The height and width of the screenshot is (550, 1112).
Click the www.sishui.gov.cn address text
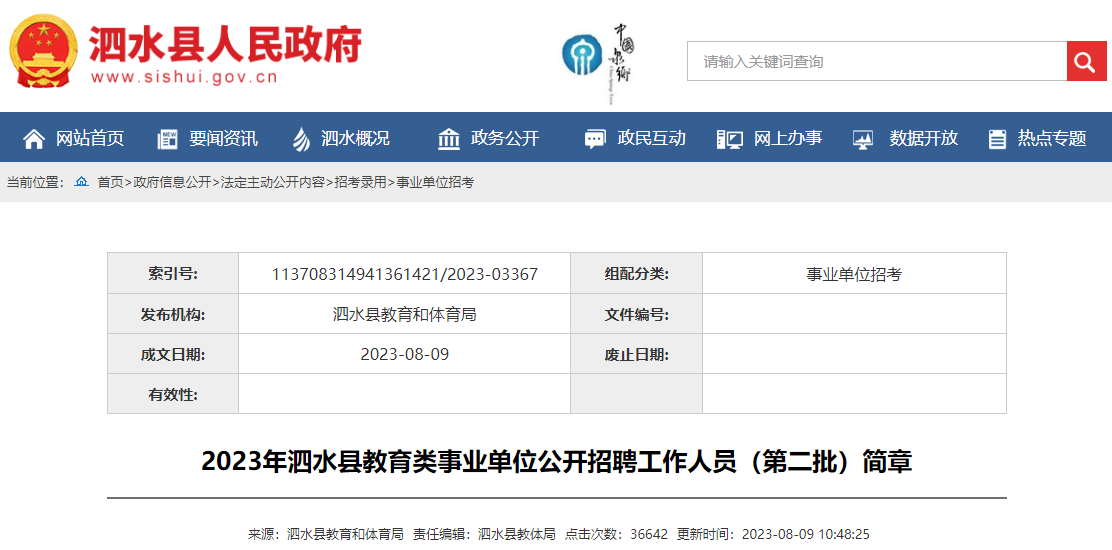(x=184, y=77)
